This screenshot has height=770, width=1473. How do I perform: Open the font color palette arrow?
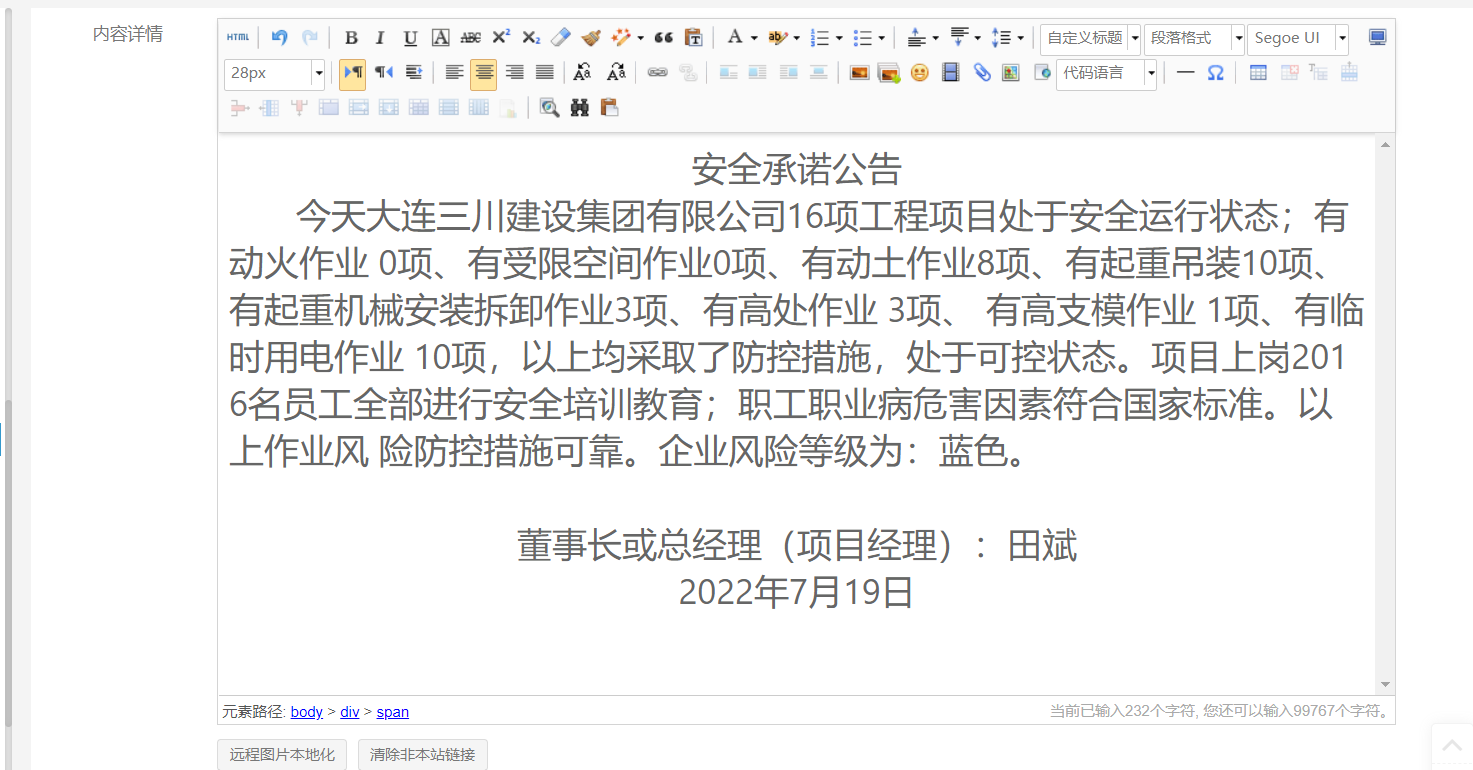tap(754, 39)
